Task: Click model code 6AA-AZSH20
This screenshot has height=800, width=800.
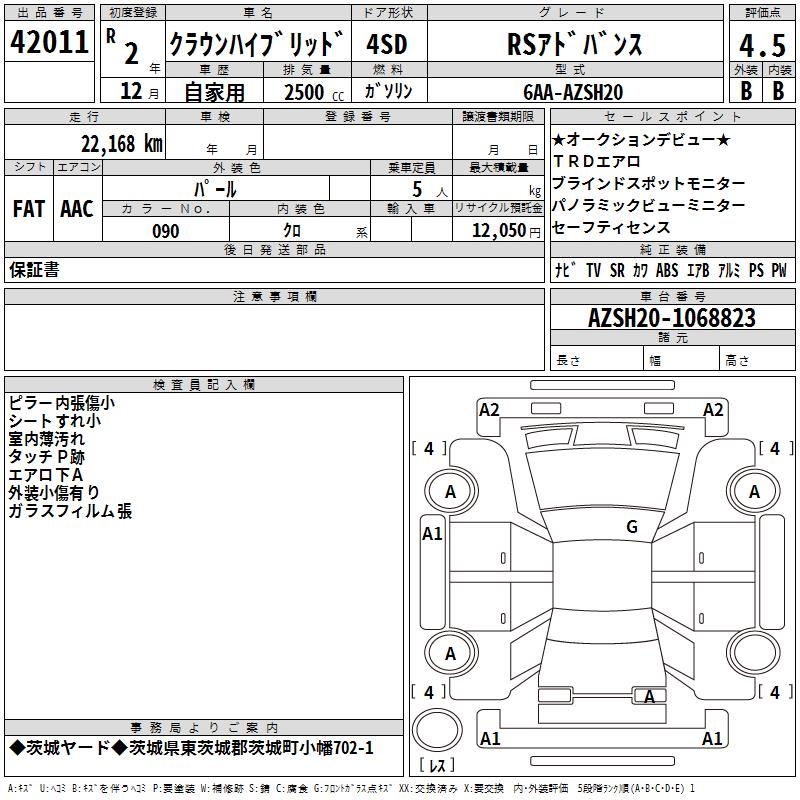Action: [x=573, y=92]
